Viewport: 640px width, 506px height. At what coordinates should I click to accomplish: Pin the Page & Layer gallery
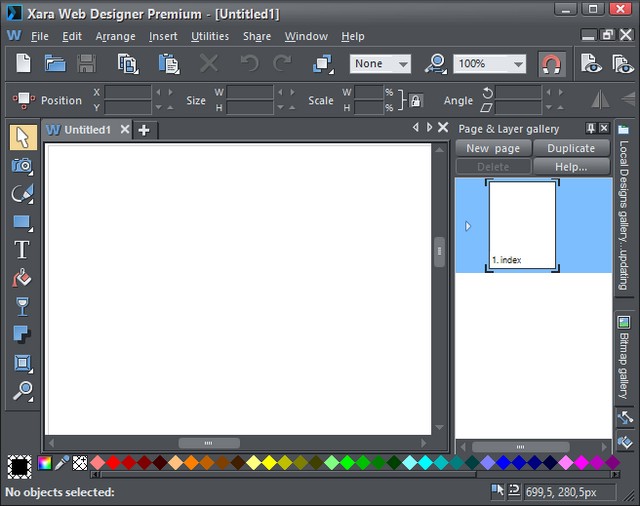(591, 129)
